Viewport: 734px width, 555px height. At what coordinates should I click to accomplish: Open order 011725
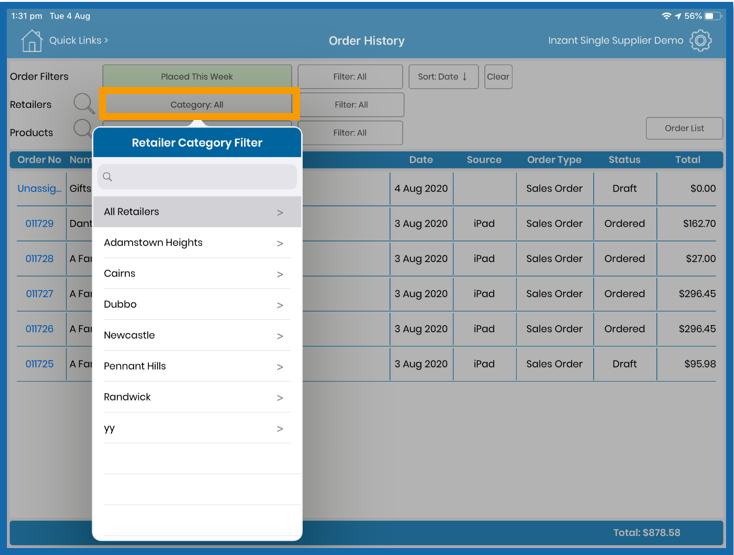tap(39, 364)
